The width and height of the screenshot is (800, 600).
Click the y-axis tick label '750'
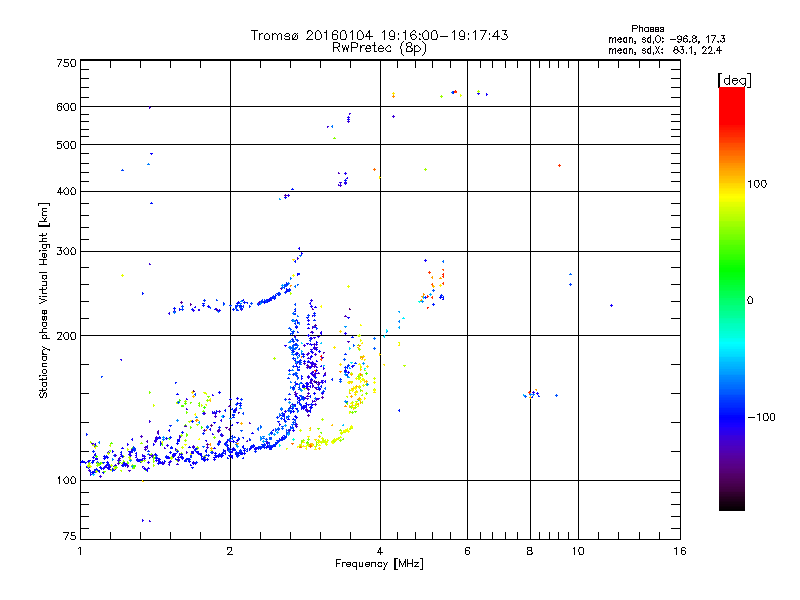(67, 63)
